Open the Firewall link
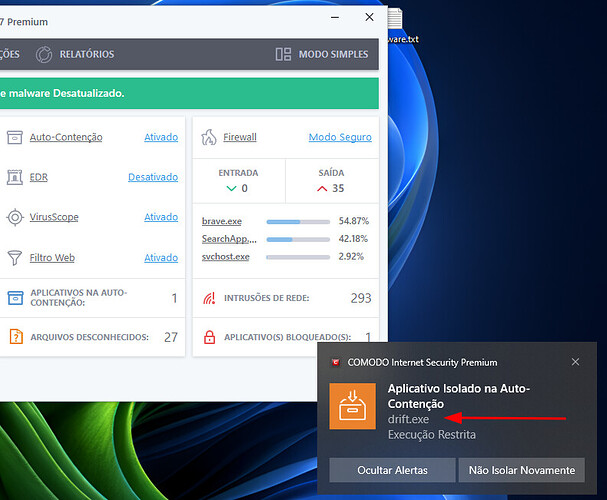Screen dimensions: 607x500 click(x=240, y=137)
